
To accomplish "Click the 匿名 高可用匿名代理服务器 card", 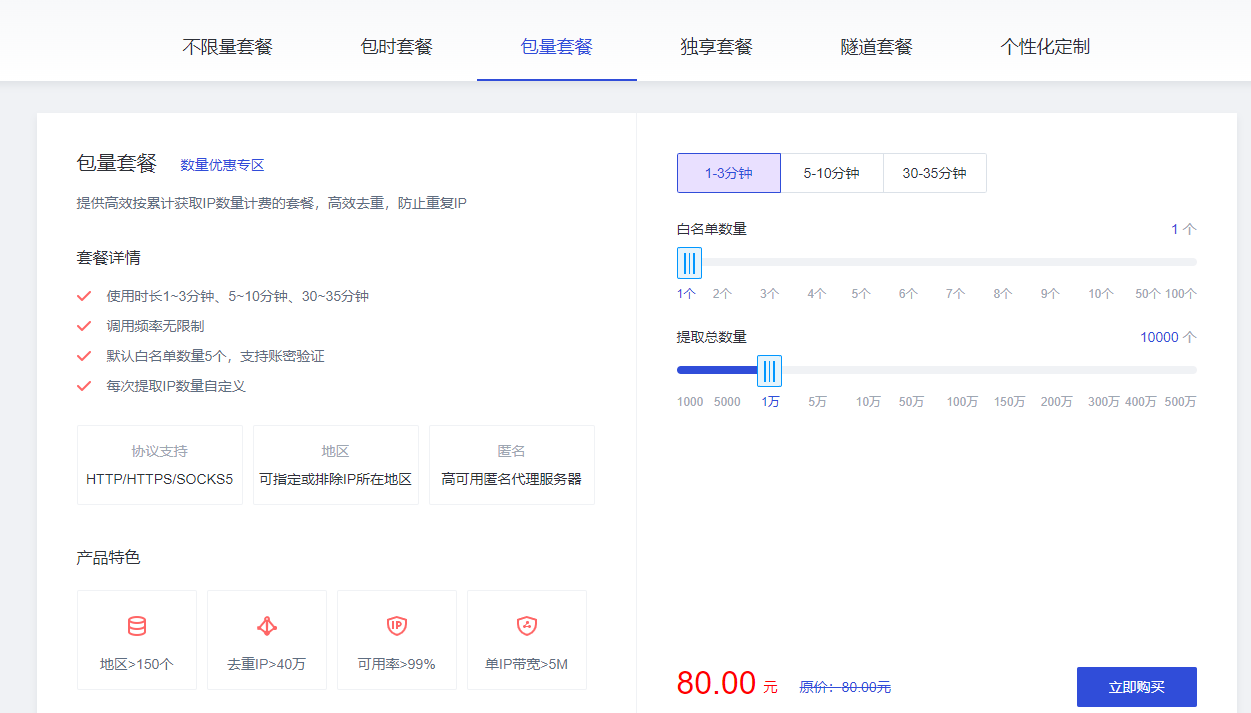I will coord(512,465).
